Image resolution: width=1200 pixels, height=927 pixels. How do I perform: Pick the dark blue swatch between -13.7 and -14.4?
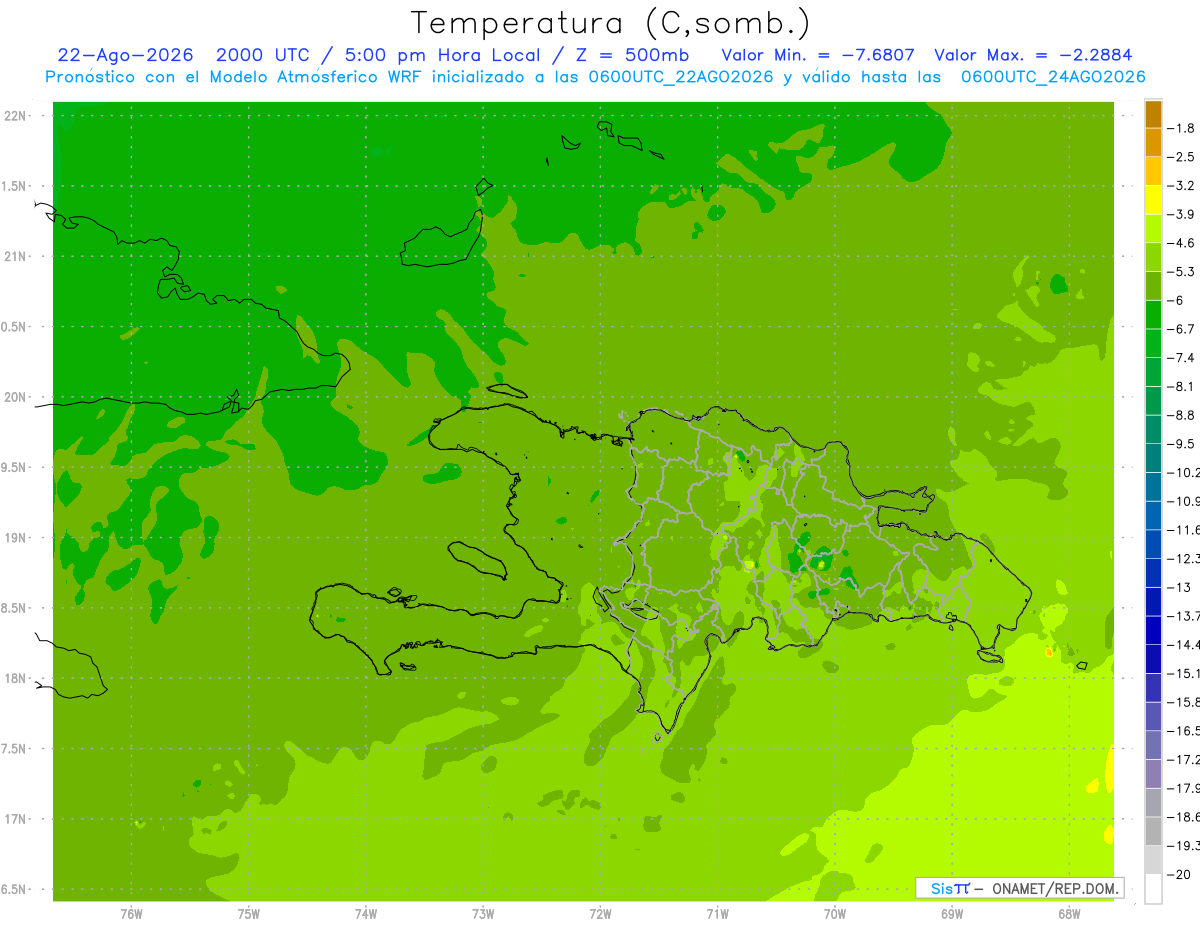coord(1153,630)
